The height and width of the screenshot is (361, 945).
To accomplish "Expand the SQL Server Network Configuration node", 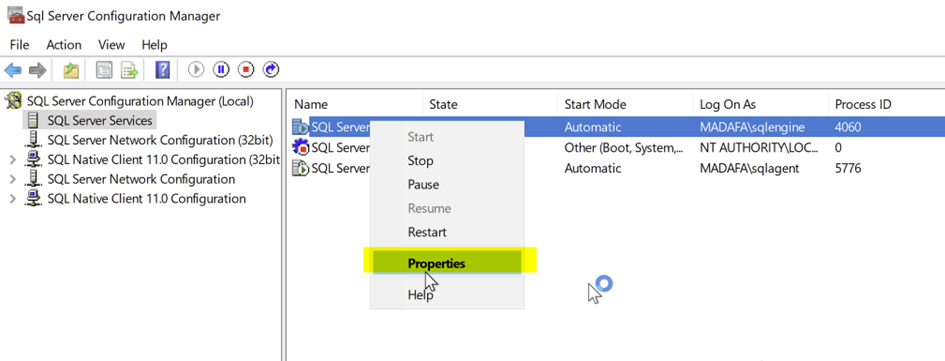I will [x=13, y=180].
